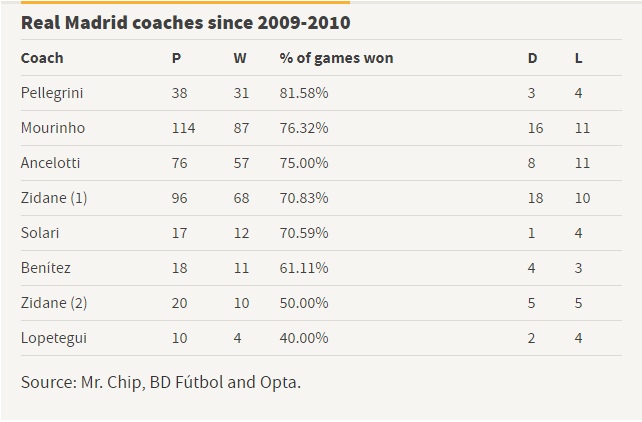Select the Pellegrini coach name
The height and width of the screenshot is (422, 642).
coord(52,93)
